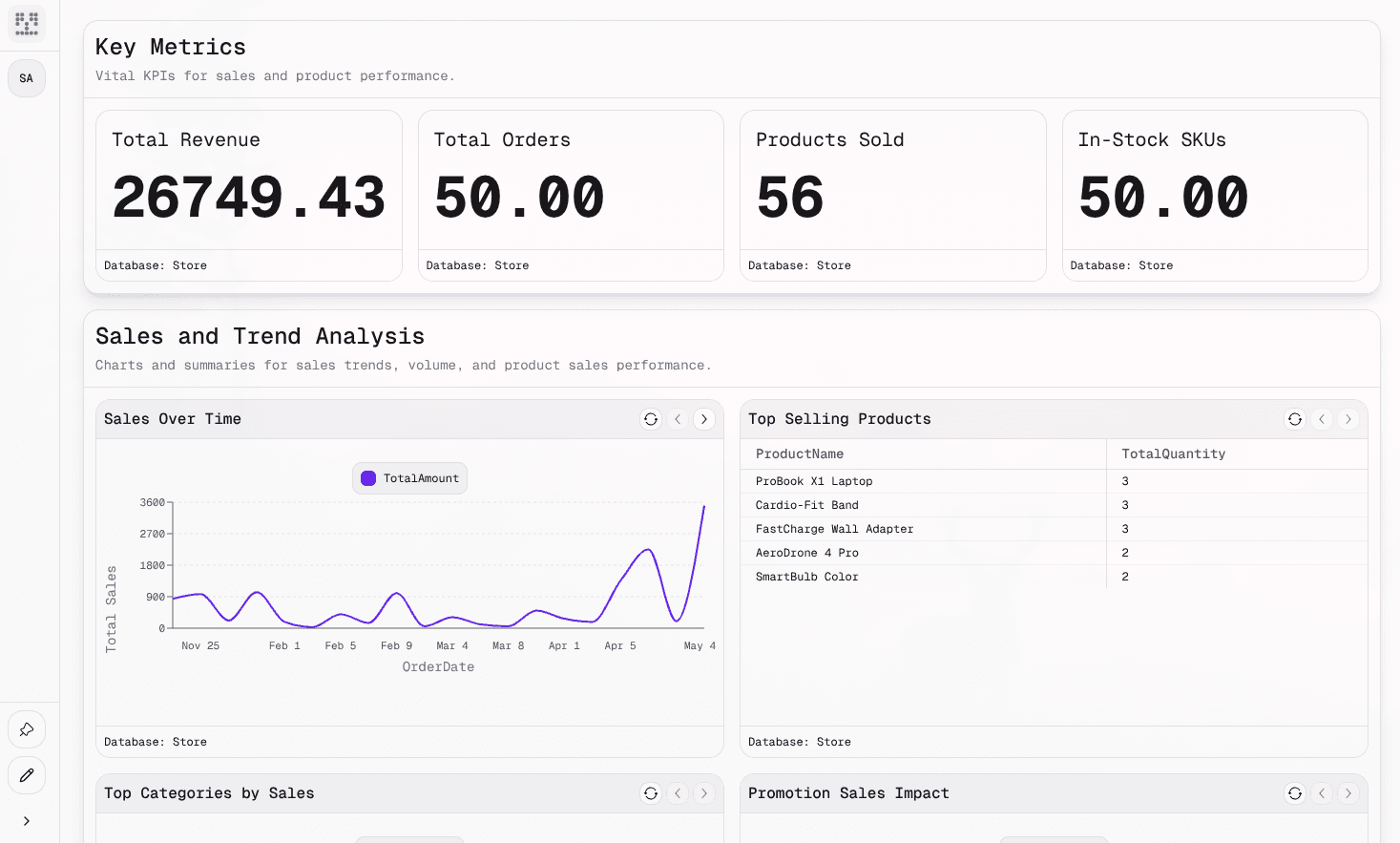The height and width of the screenshot is (843, 1400).
Task: Refresh the Top Categories by Sales widget
Action: [650, 793]
